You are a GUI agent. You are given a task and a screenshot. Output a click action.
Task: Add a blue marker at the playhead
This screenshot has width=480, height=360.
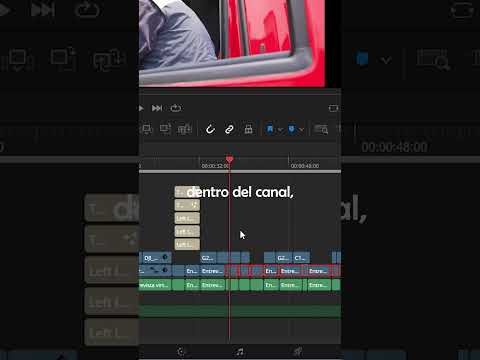(292, 129)
